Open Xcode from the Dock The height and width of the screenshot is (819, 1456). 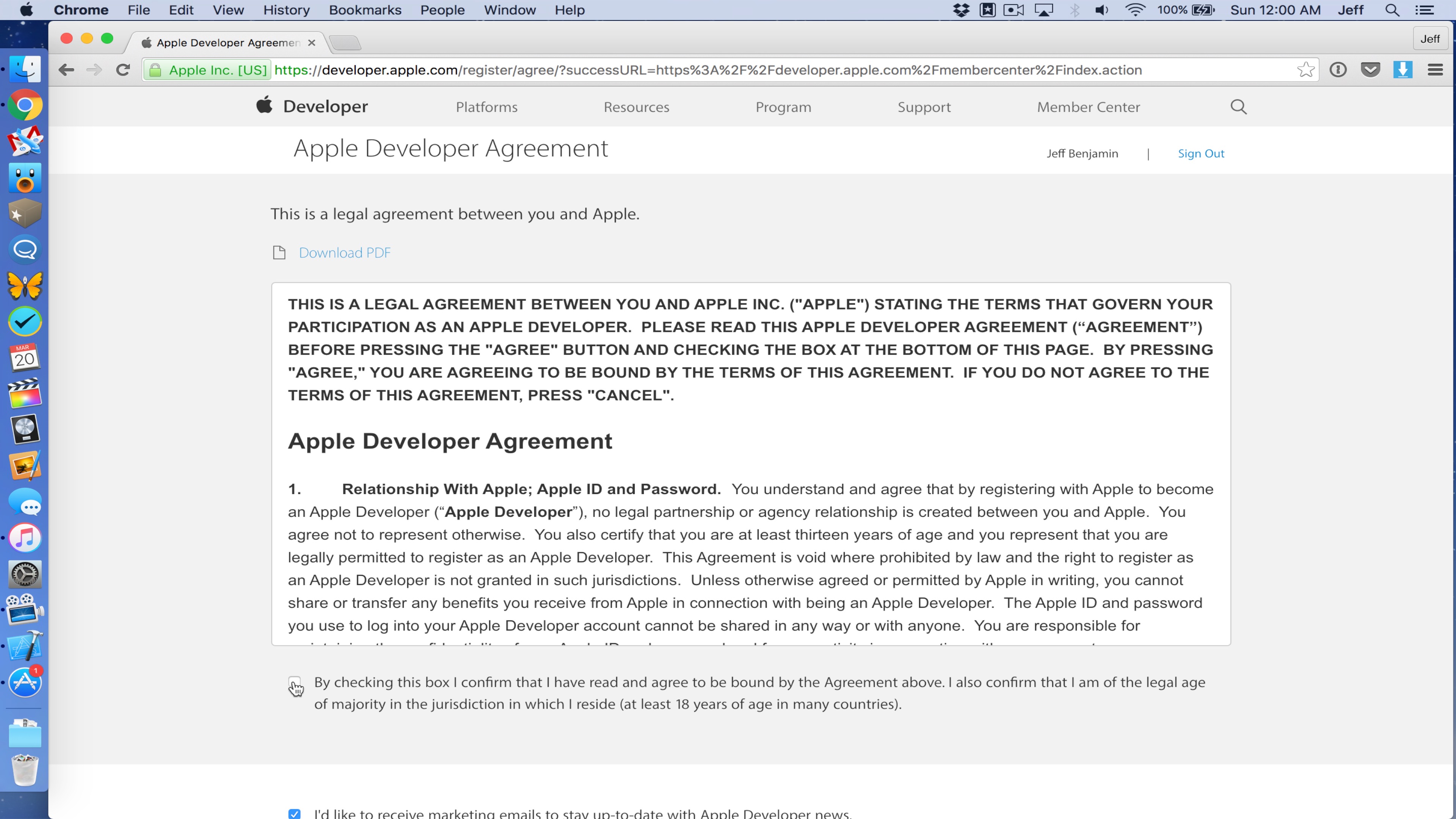coord(25,646)
